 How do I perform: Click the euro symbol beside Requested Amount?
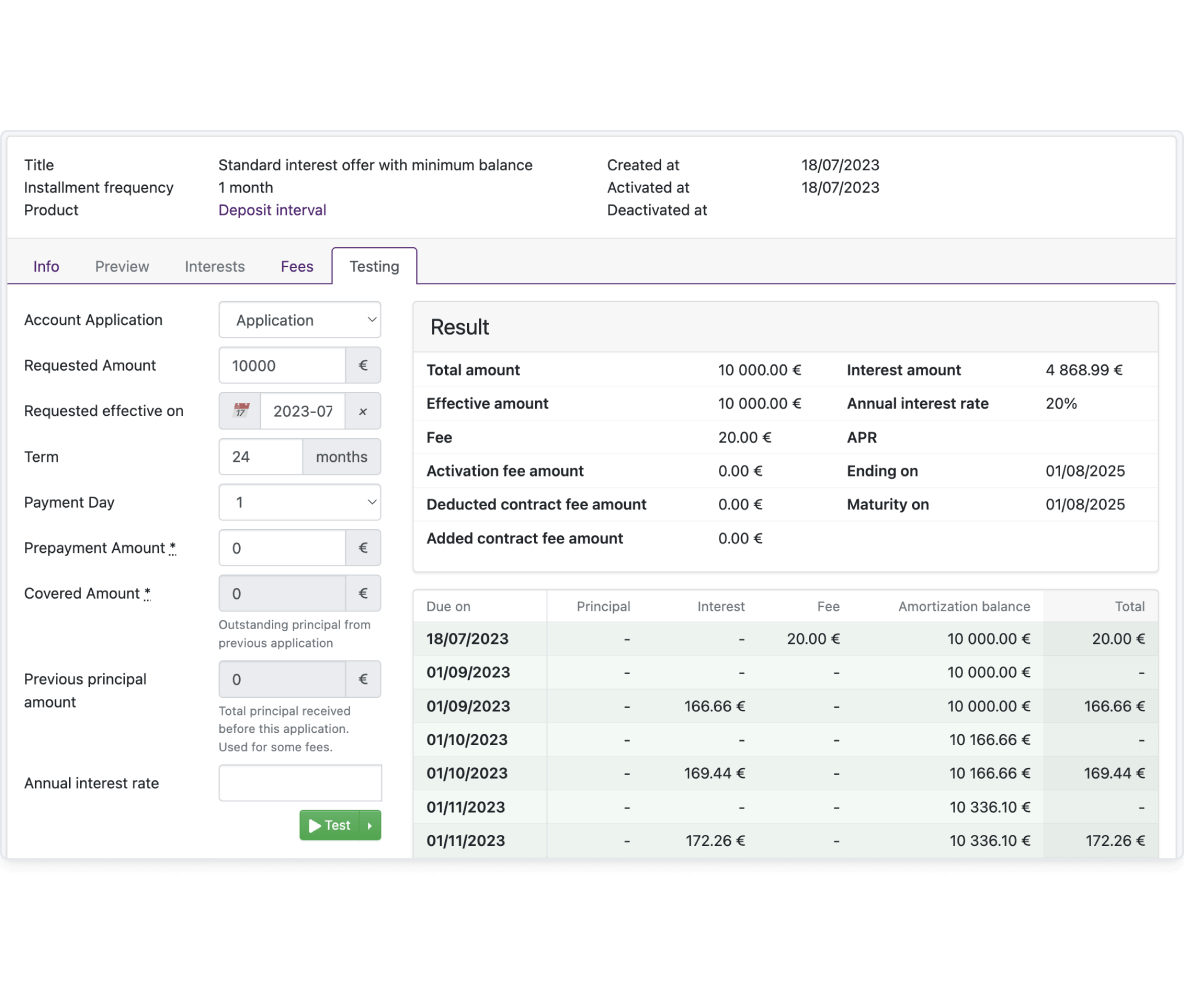362,365
